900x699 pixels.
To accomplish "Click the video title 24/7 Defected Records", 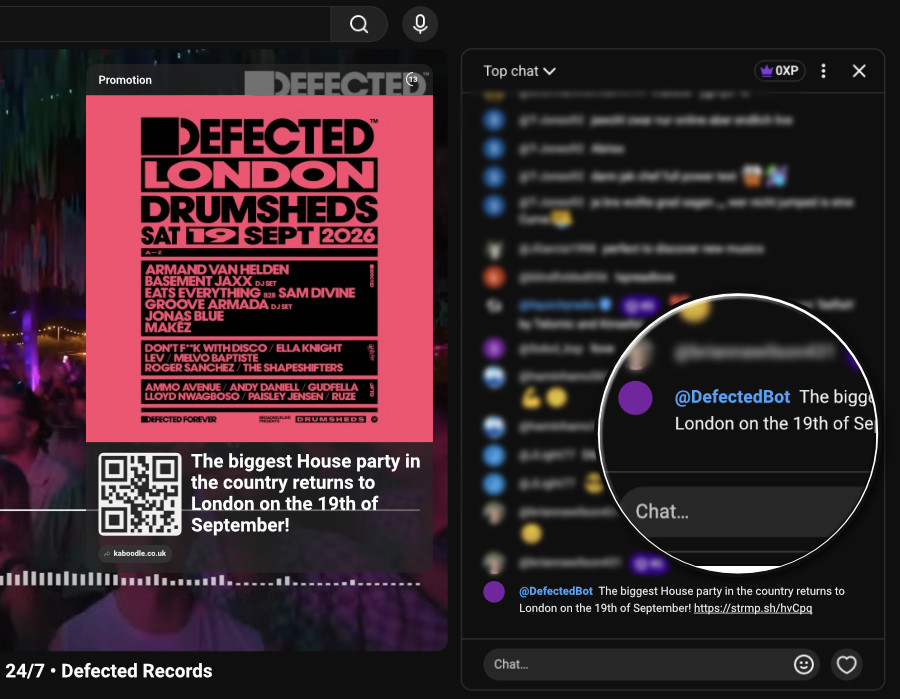I will pyautogui.click(x=109, y=670).
